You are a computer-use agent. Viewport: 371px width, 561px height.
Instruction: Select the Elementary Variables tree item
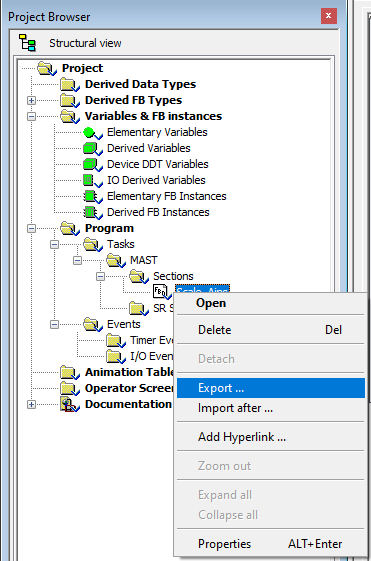pyautogui.click(x=157, y=132)
